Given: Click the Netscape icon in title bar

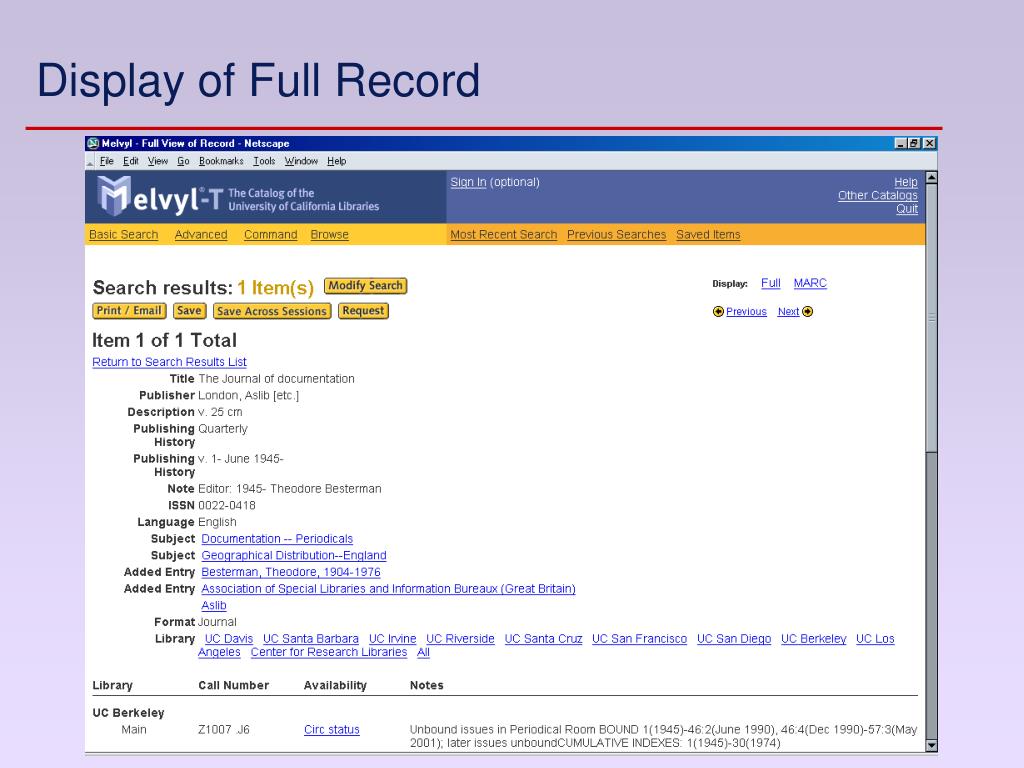Looking at the screenshot, I should pos(93,143).
